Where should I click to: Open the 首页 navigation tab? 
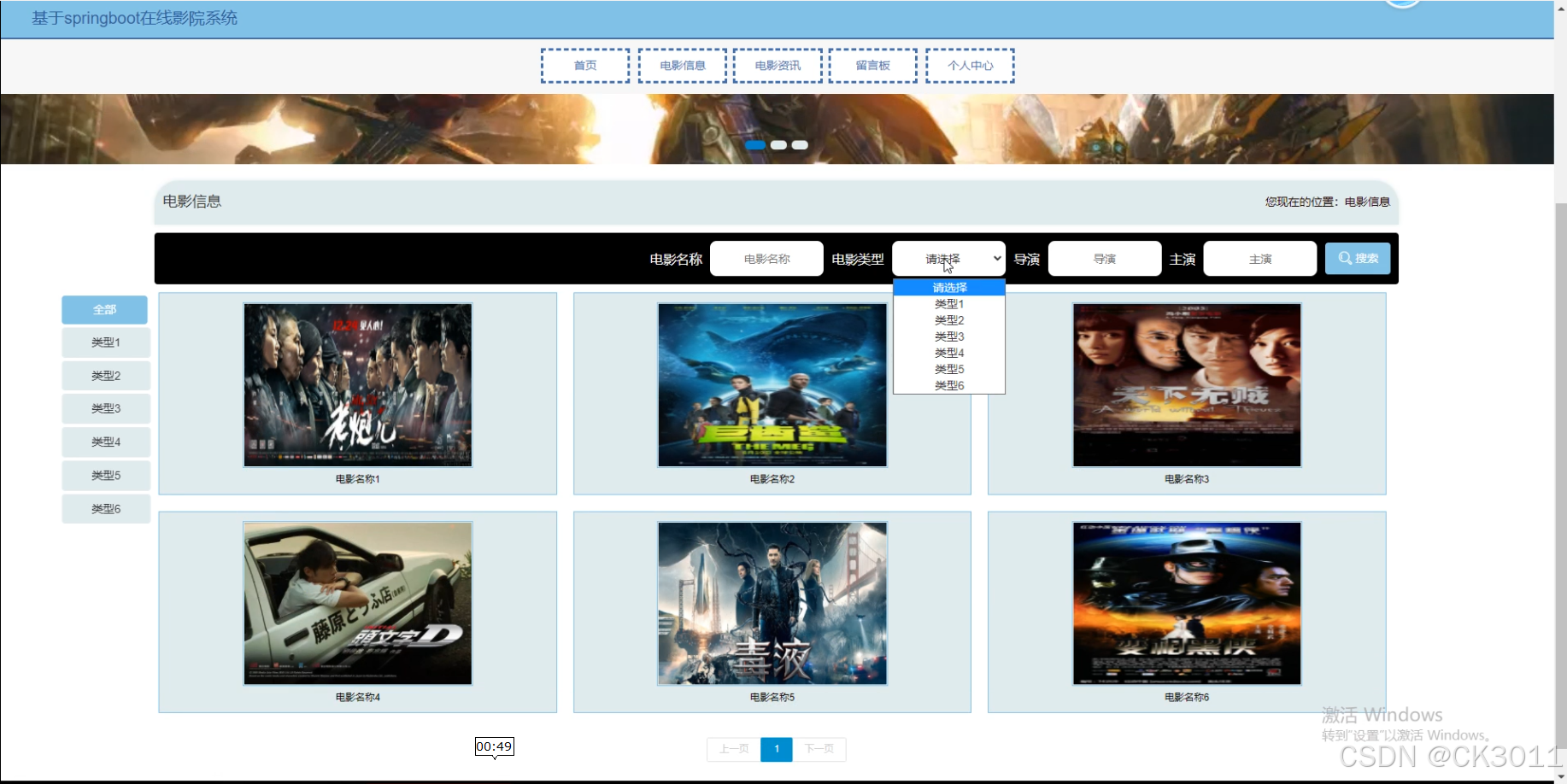click(585, 66)
